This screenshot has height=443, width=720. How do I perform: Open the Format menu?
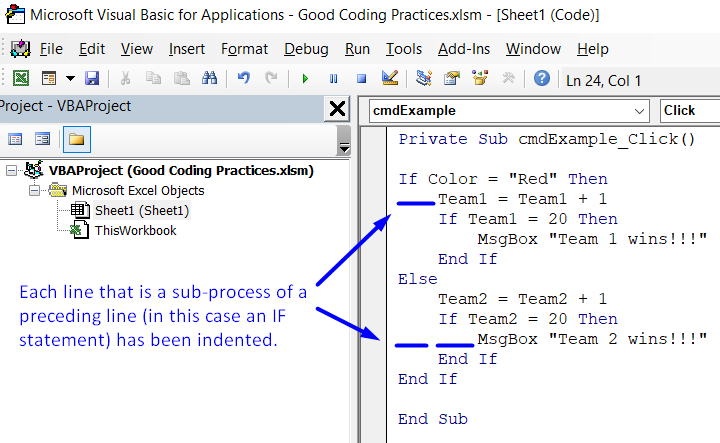coord(244,49)
